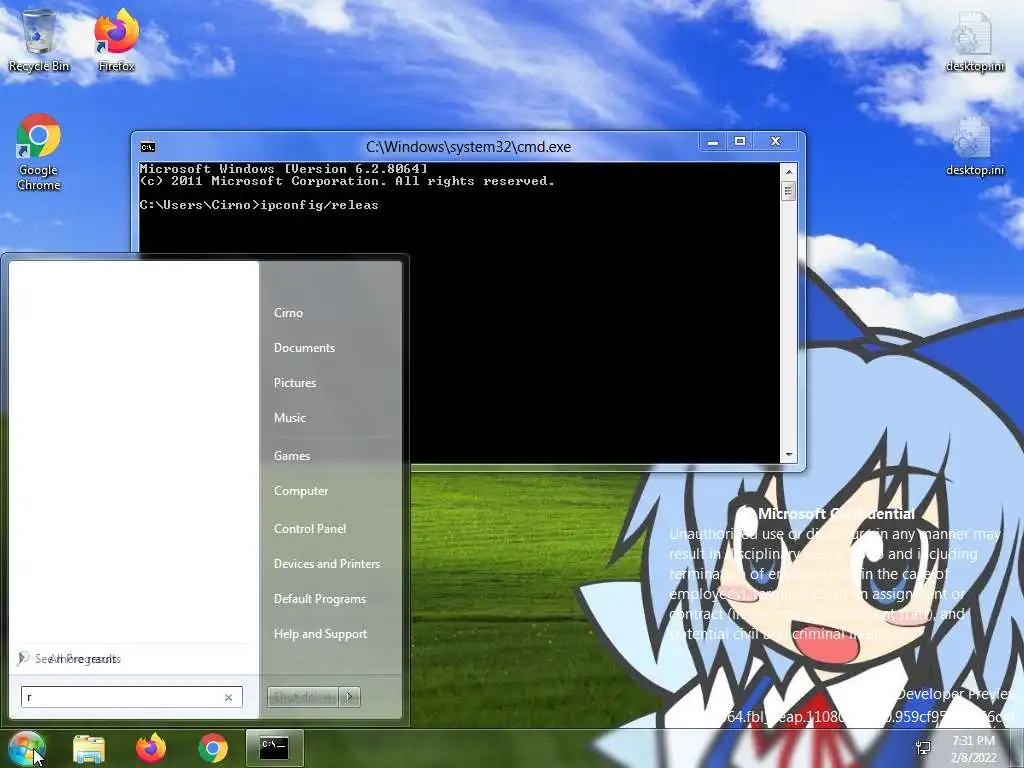This screenshot has height=768, width=1024.
Task: Maximize the cmd.exe window
Action: [x=740, y=141]
